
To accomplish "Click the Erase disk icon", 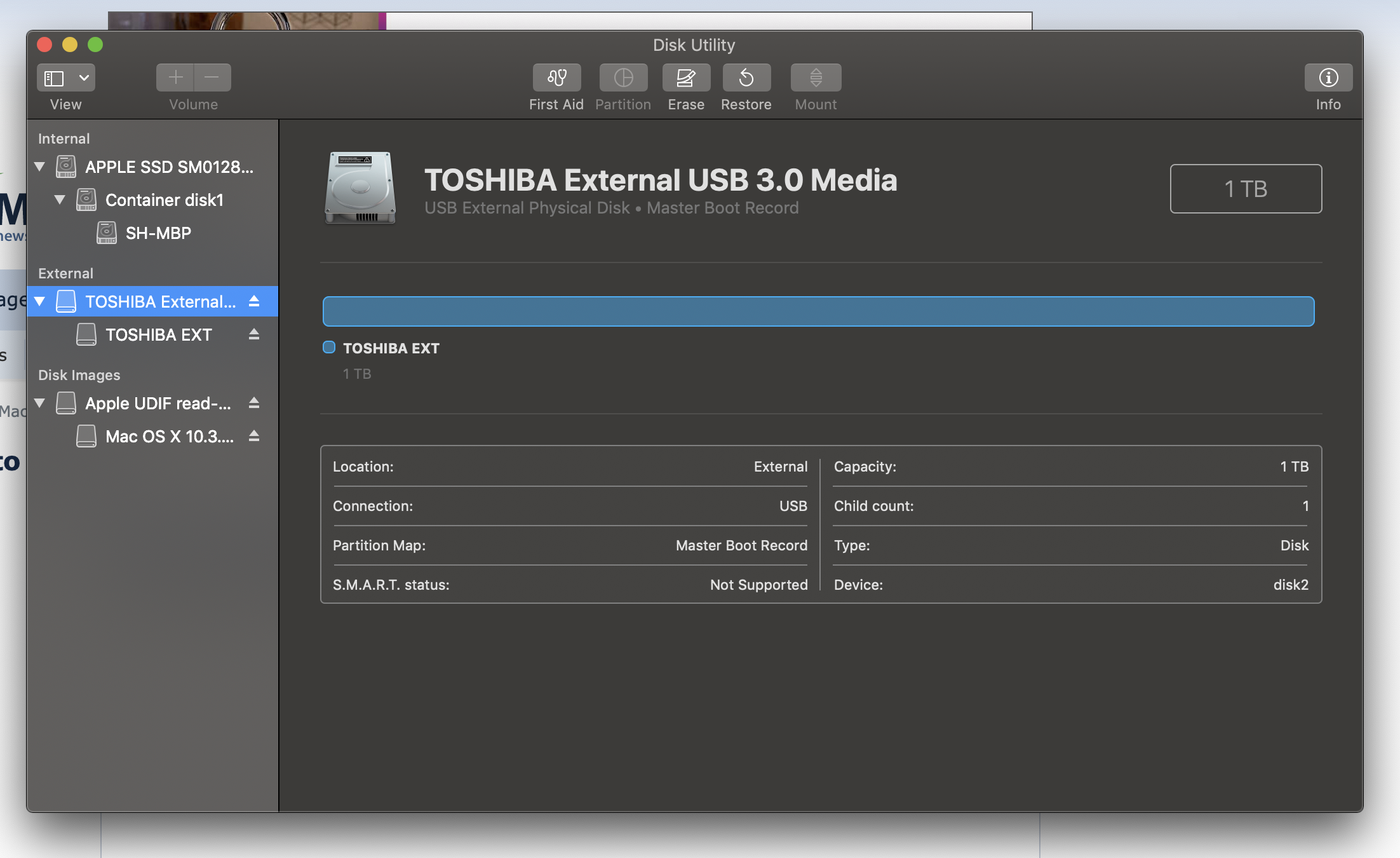I will pos(686,78).
